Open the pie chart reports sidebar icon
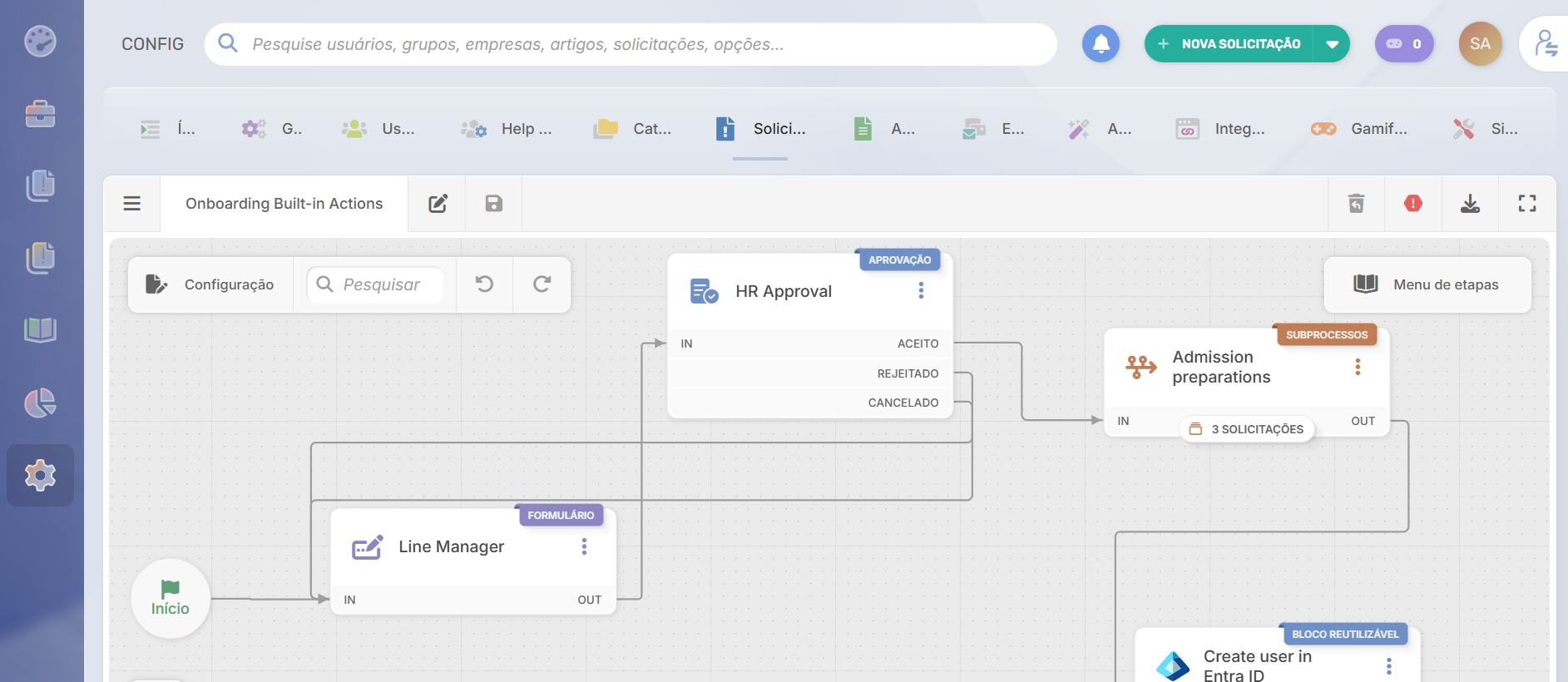 pos(40,403)
